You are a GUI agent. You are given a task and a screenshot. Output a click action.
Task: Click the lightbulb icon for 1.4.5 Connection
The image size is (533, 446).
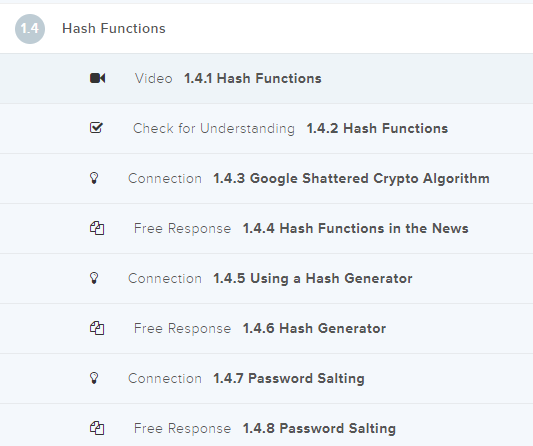[x=94, y=278]
